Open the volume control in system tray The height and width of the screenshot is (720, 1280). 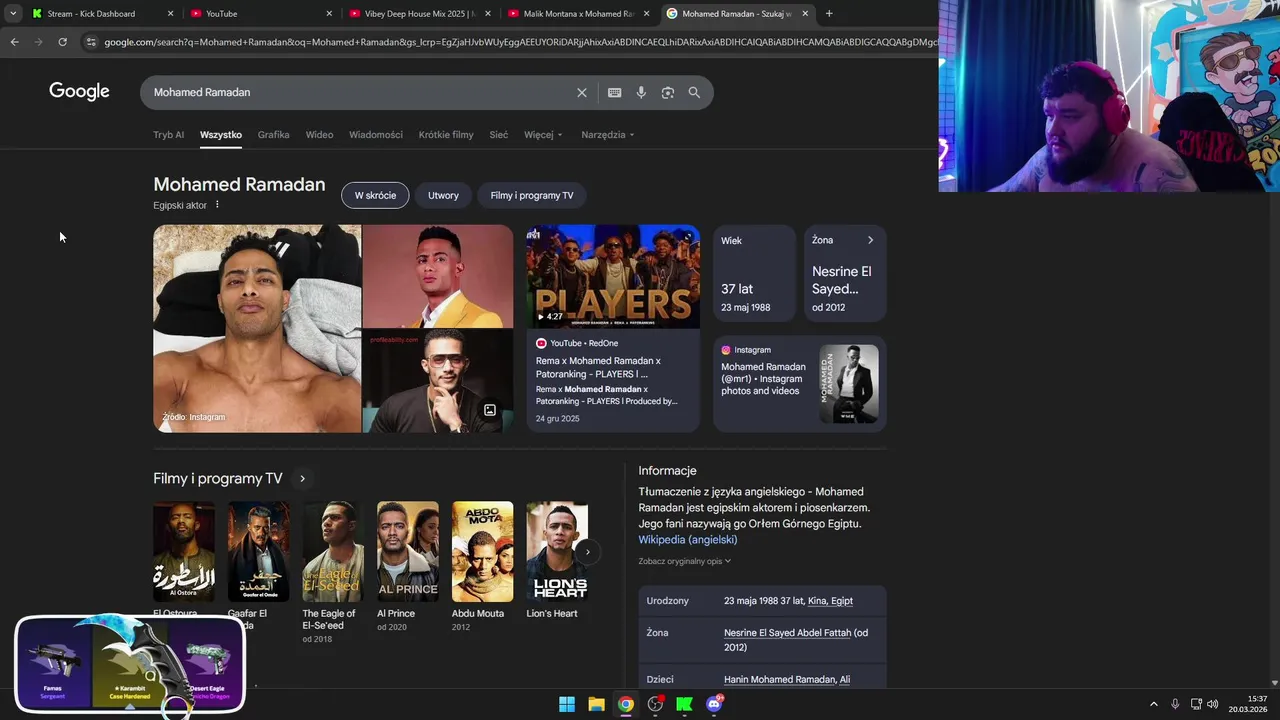(x=1212, y=704)
